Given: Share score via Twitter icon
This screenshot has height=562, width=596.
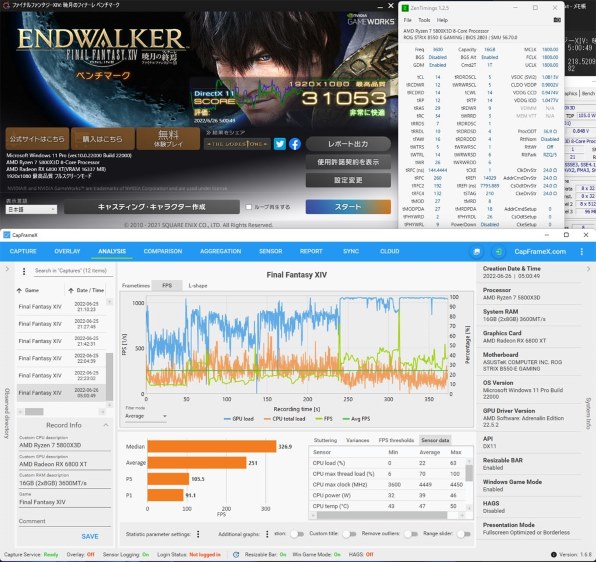Looking at the screenshot, I should (x=280, y=144).
